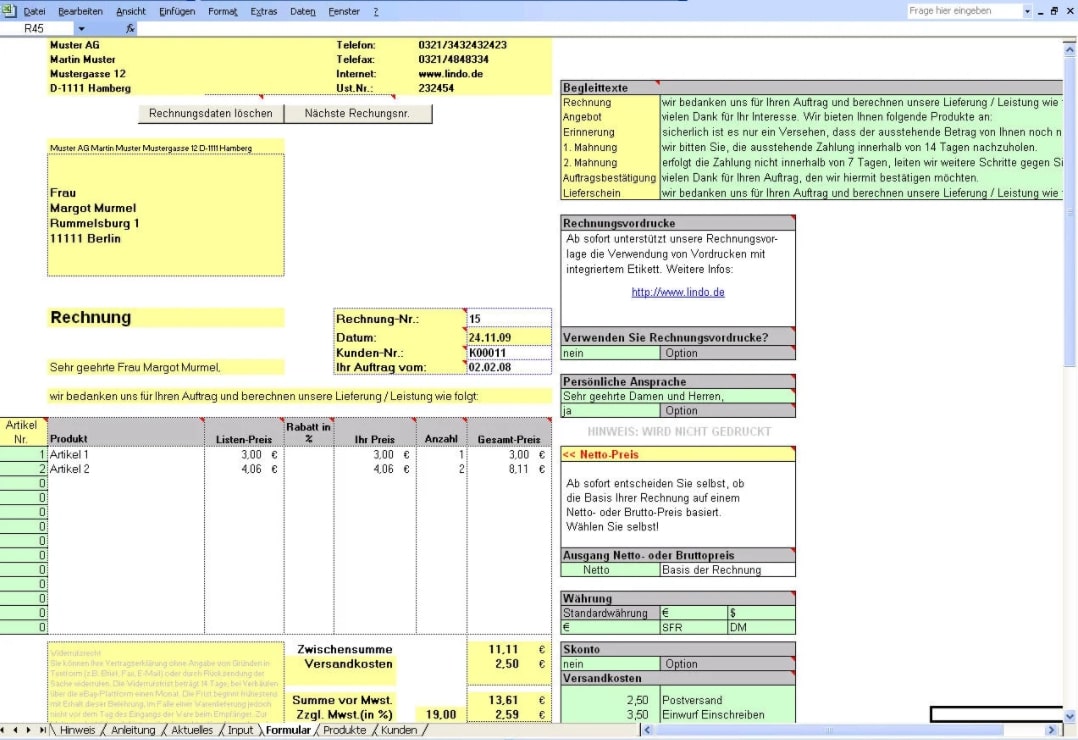
Task: Click Option under Persönliche Ansprache
Action: [x=727, y=411]
